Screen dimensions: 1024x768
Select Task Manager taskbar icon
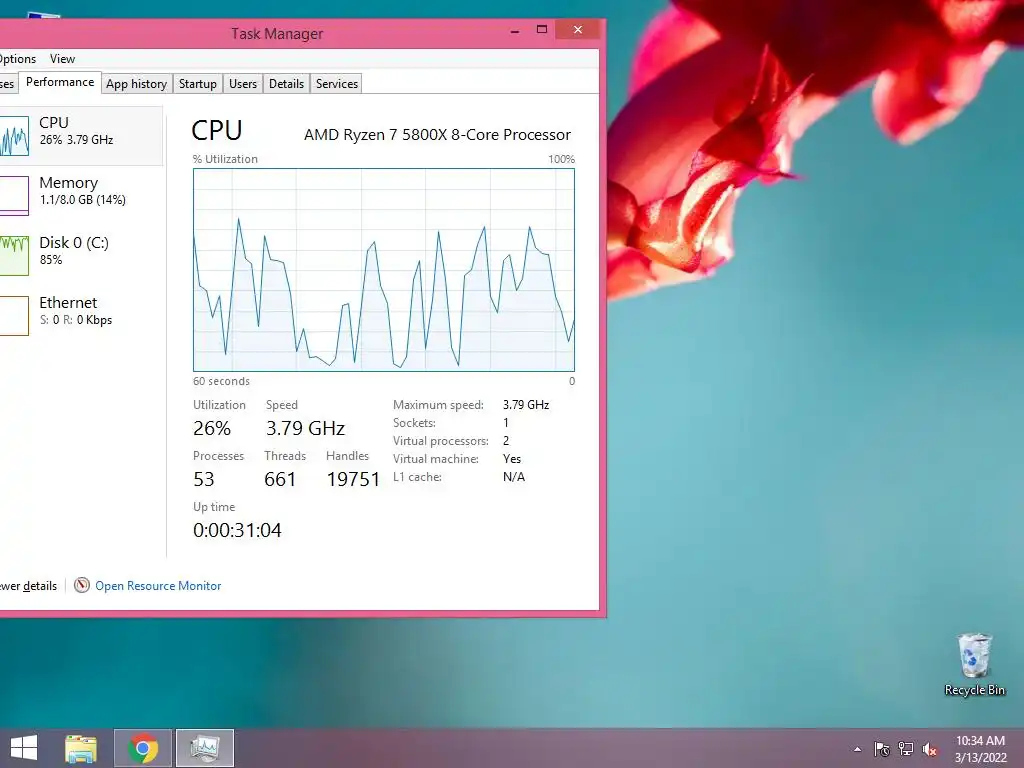click(205, 748)
